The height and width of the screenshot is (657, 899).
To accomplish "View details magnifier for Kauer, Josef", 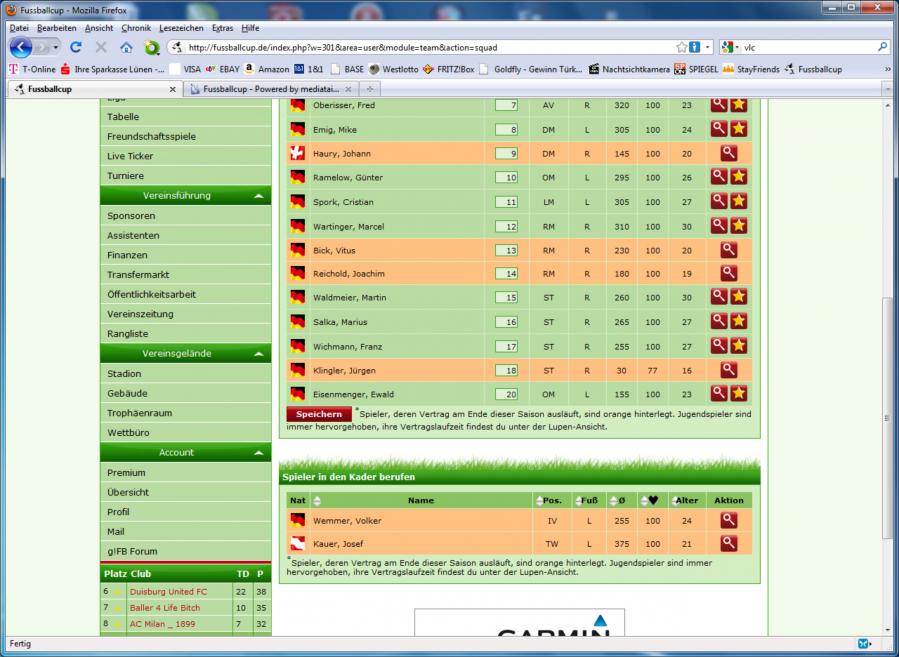I will coord(729,544).
